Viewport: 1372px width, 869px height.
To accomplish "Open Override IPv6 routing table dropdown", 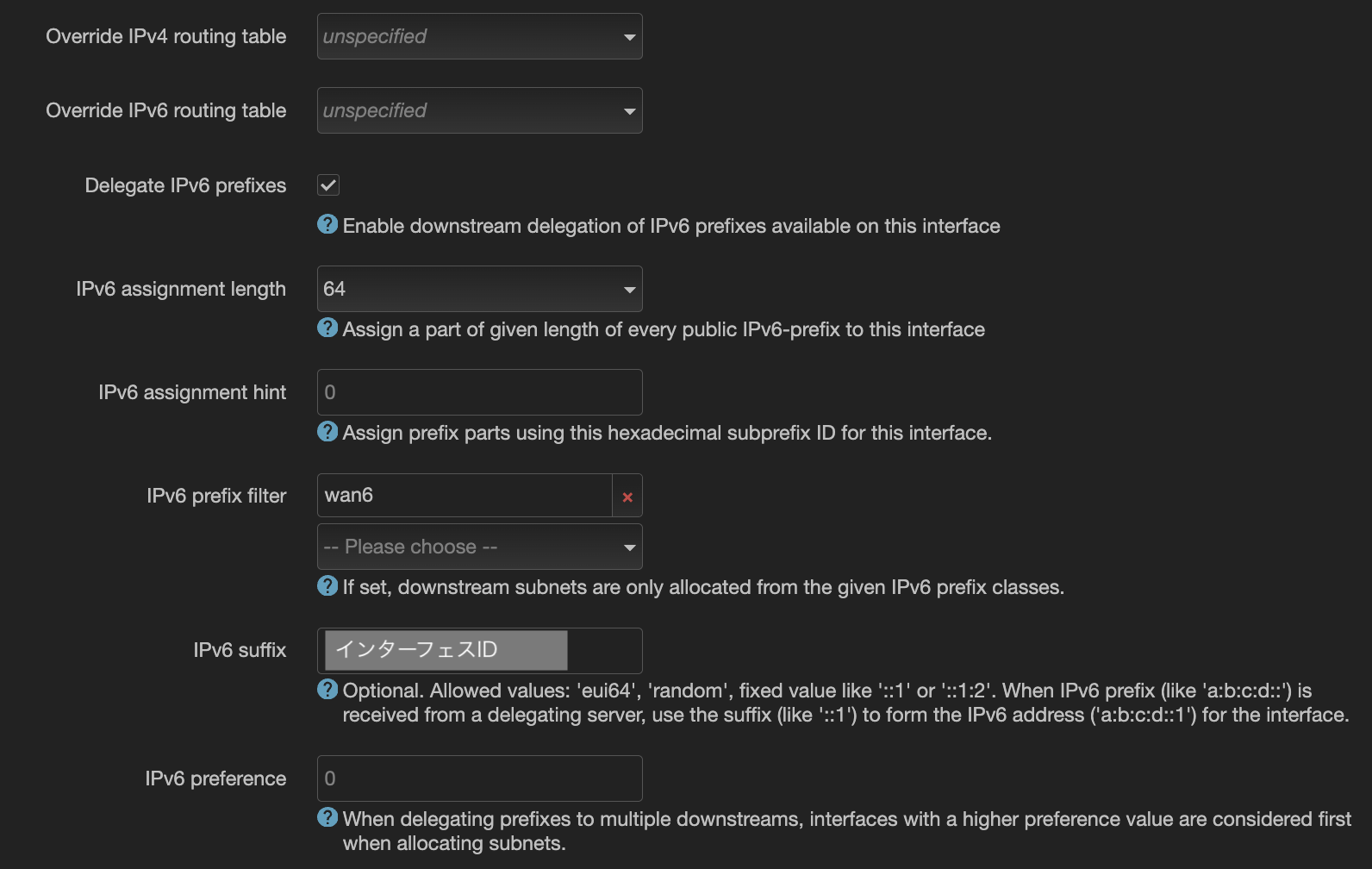I will pos(479,110).
